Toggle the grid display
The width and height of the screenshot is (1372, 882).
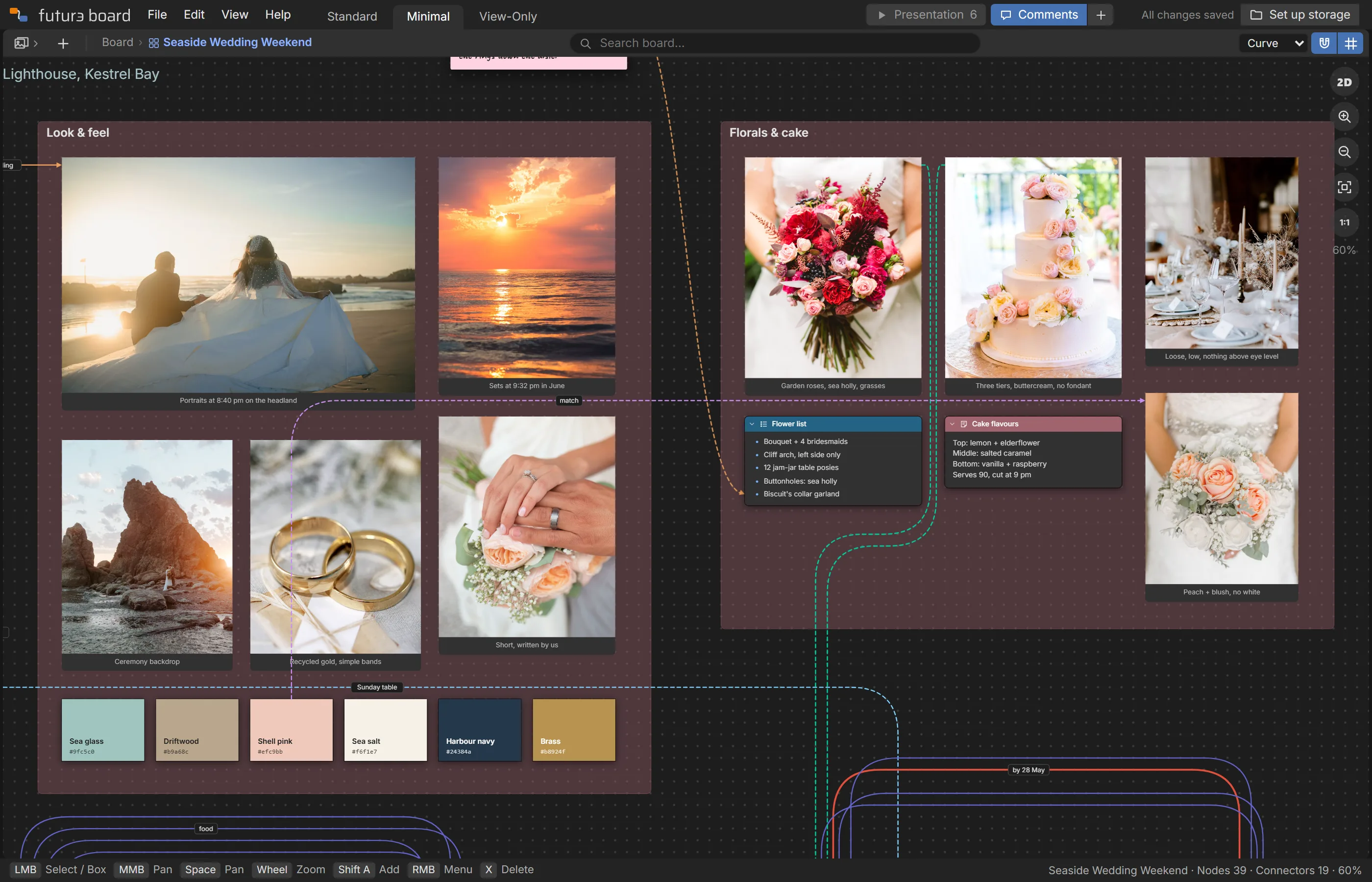pos(1350,43)
